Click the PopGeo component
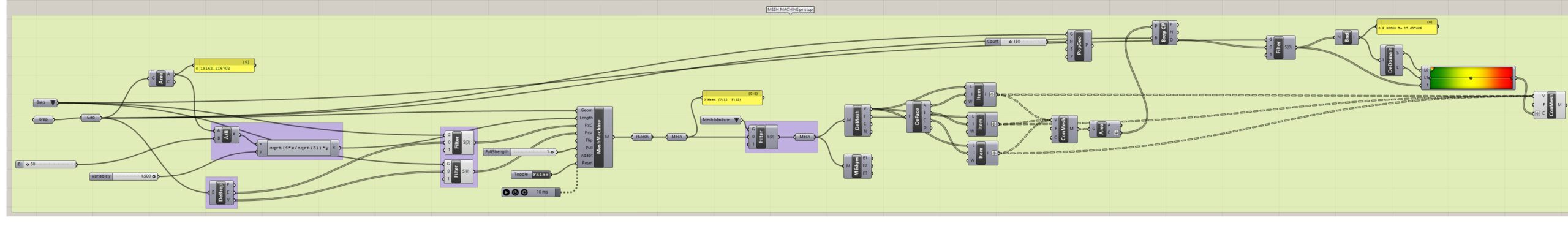 [x=1079, y=45]
